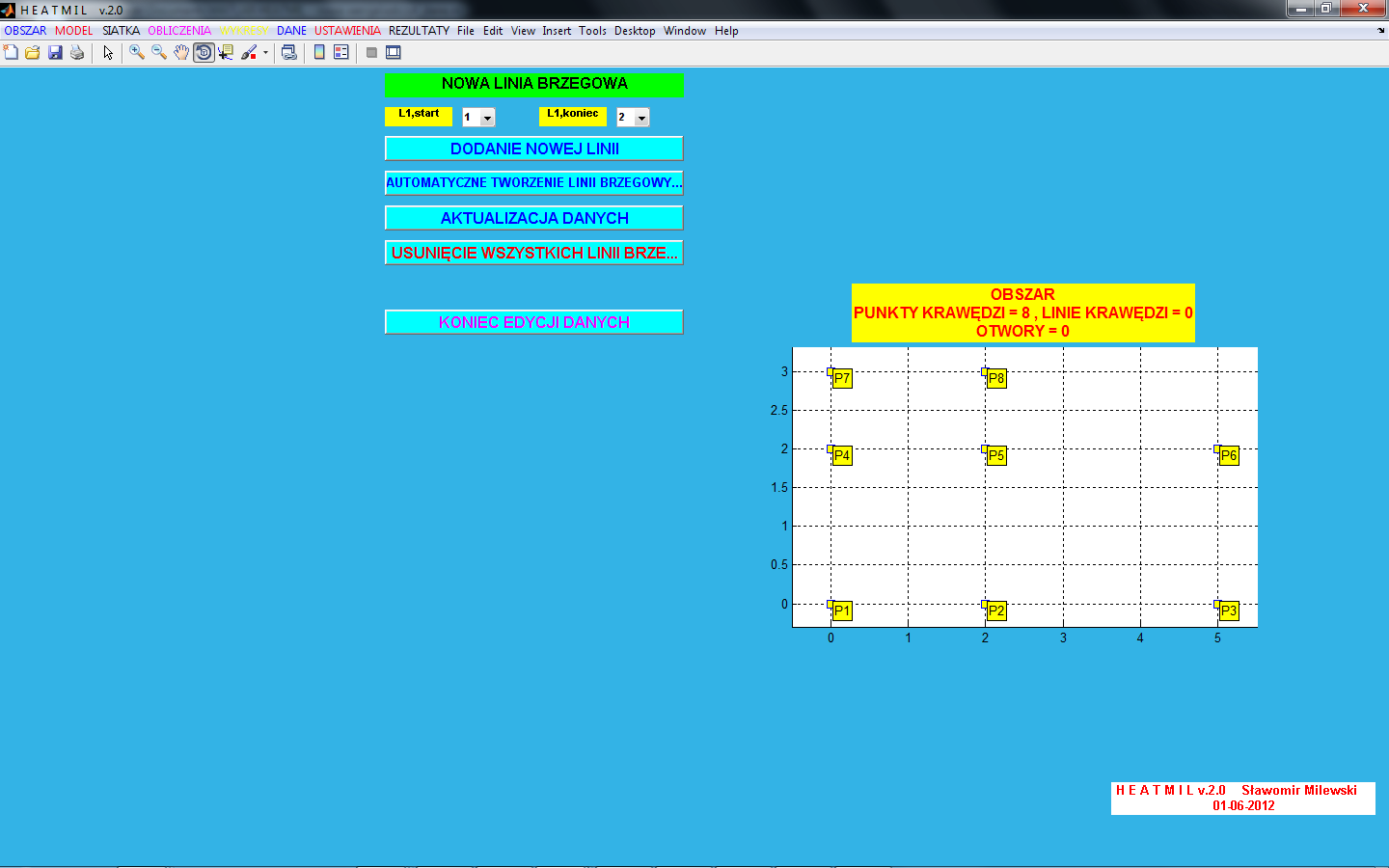
Task: Click KONIEC EDYCJI DANYCH button
Action: tap(534, 322)
